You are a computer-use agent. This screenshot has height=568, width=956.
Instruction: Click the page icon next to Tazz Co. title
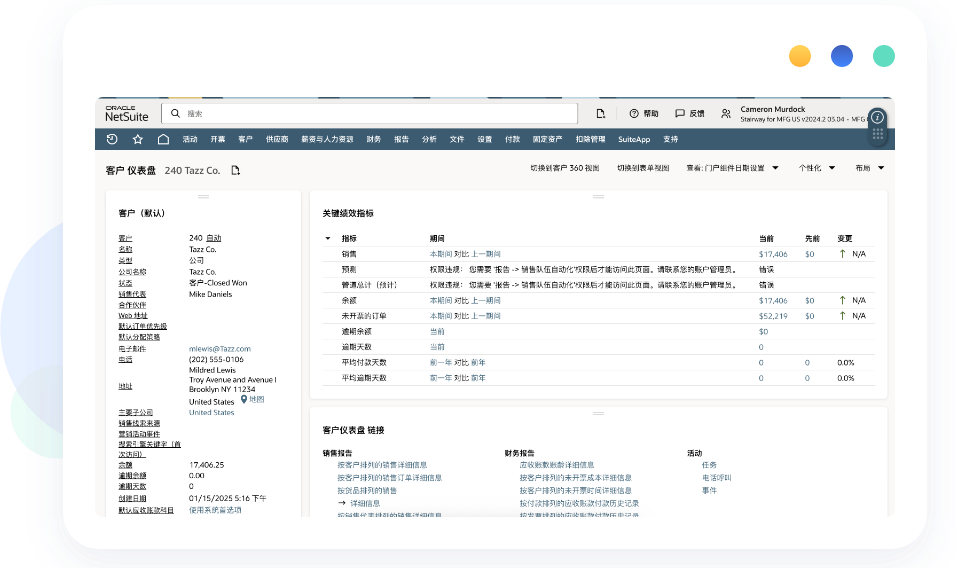point(236,170)
